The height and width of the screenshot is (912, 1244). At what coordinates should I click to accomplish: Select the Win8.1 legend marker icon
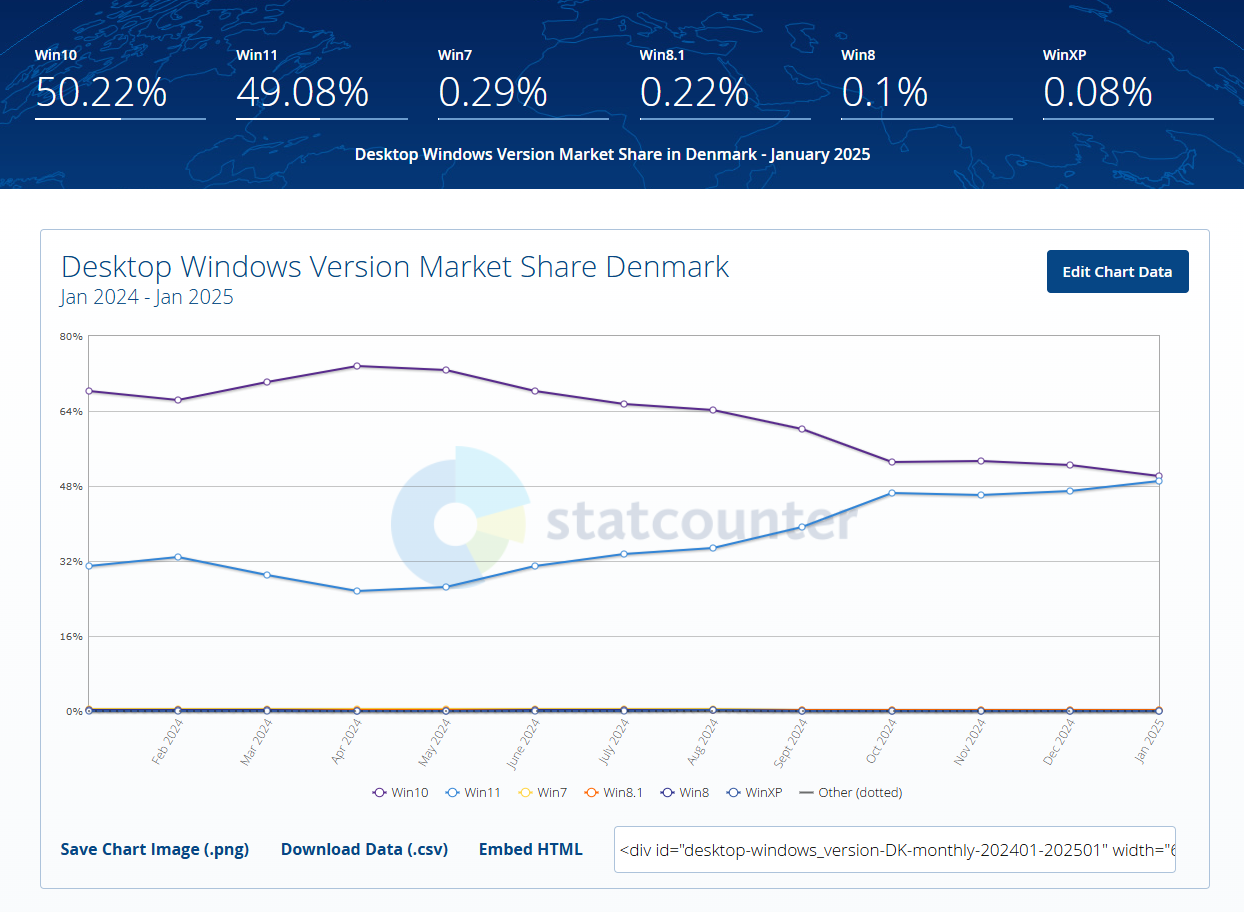click(592, 792)
